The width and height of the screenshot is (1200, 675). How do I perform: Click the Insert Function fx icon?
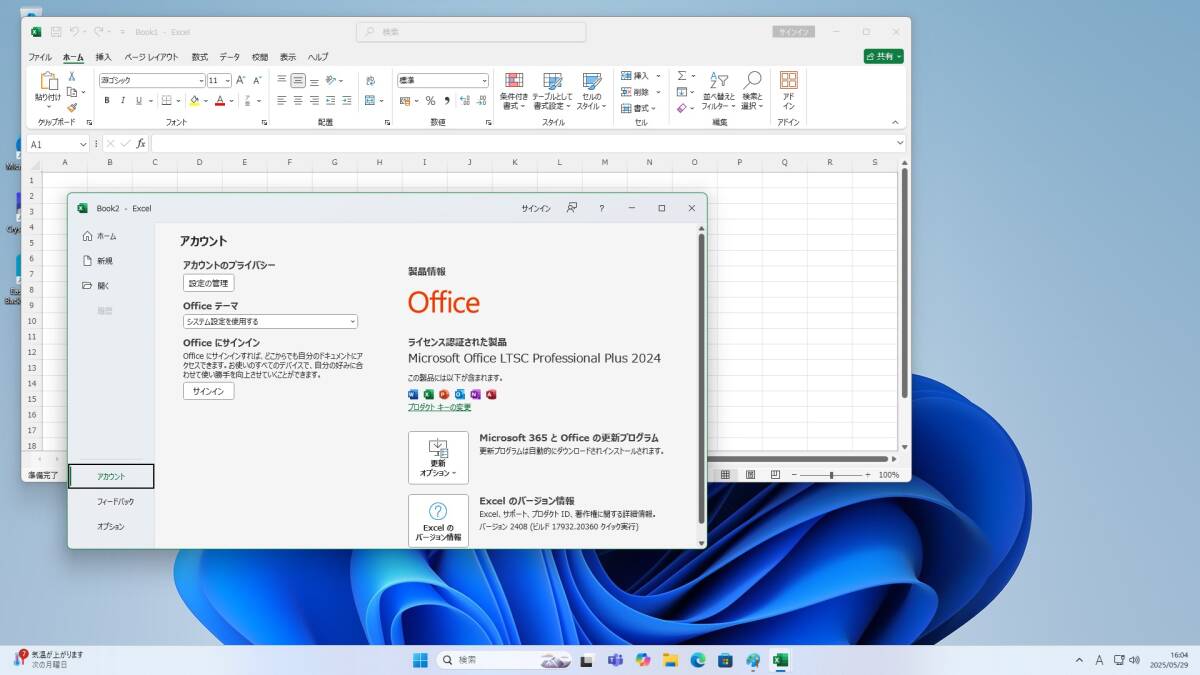click(141, 144)
